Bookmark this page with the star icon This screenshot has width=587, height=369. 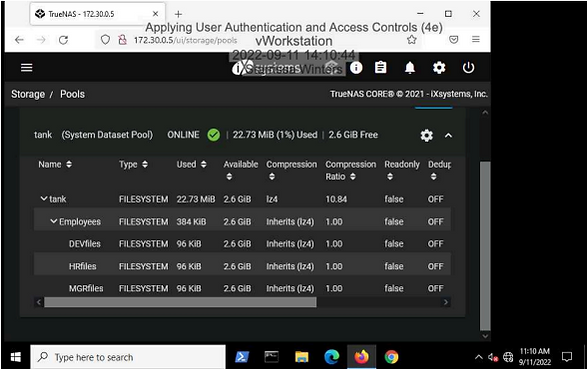[x=412, y=40]
